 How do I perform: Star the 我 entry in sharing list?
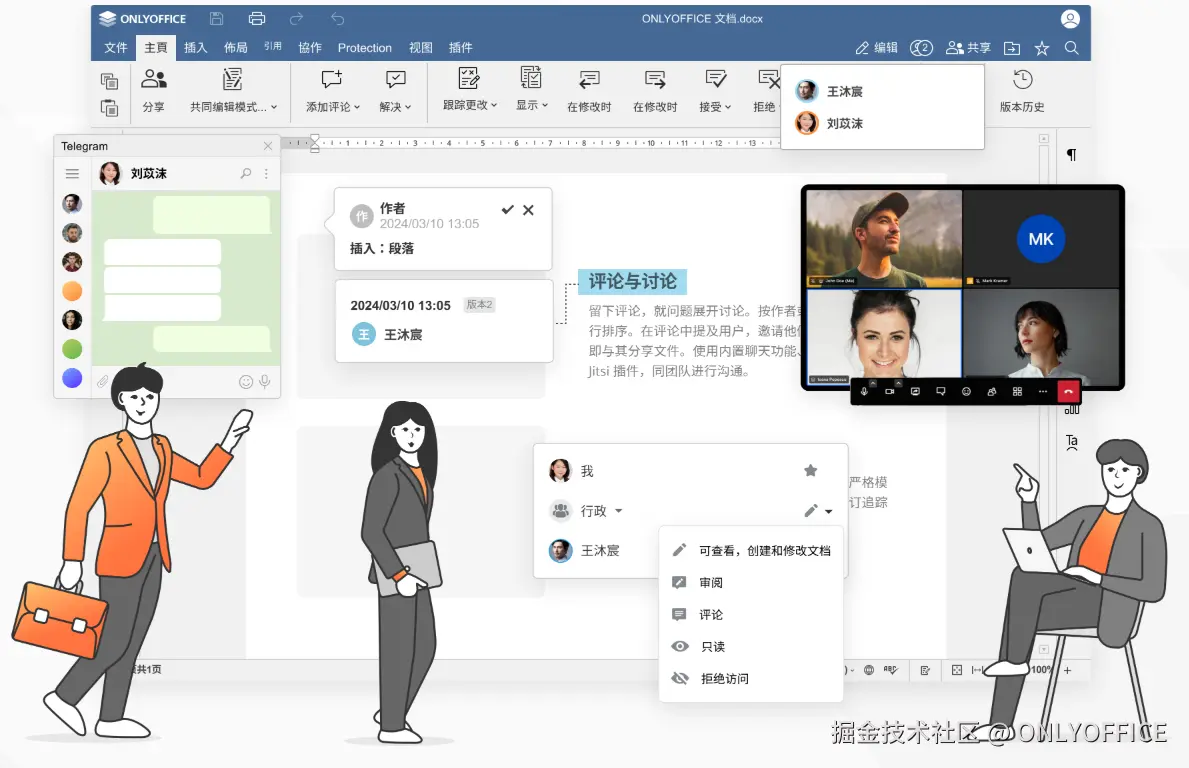tap(811, 471)
